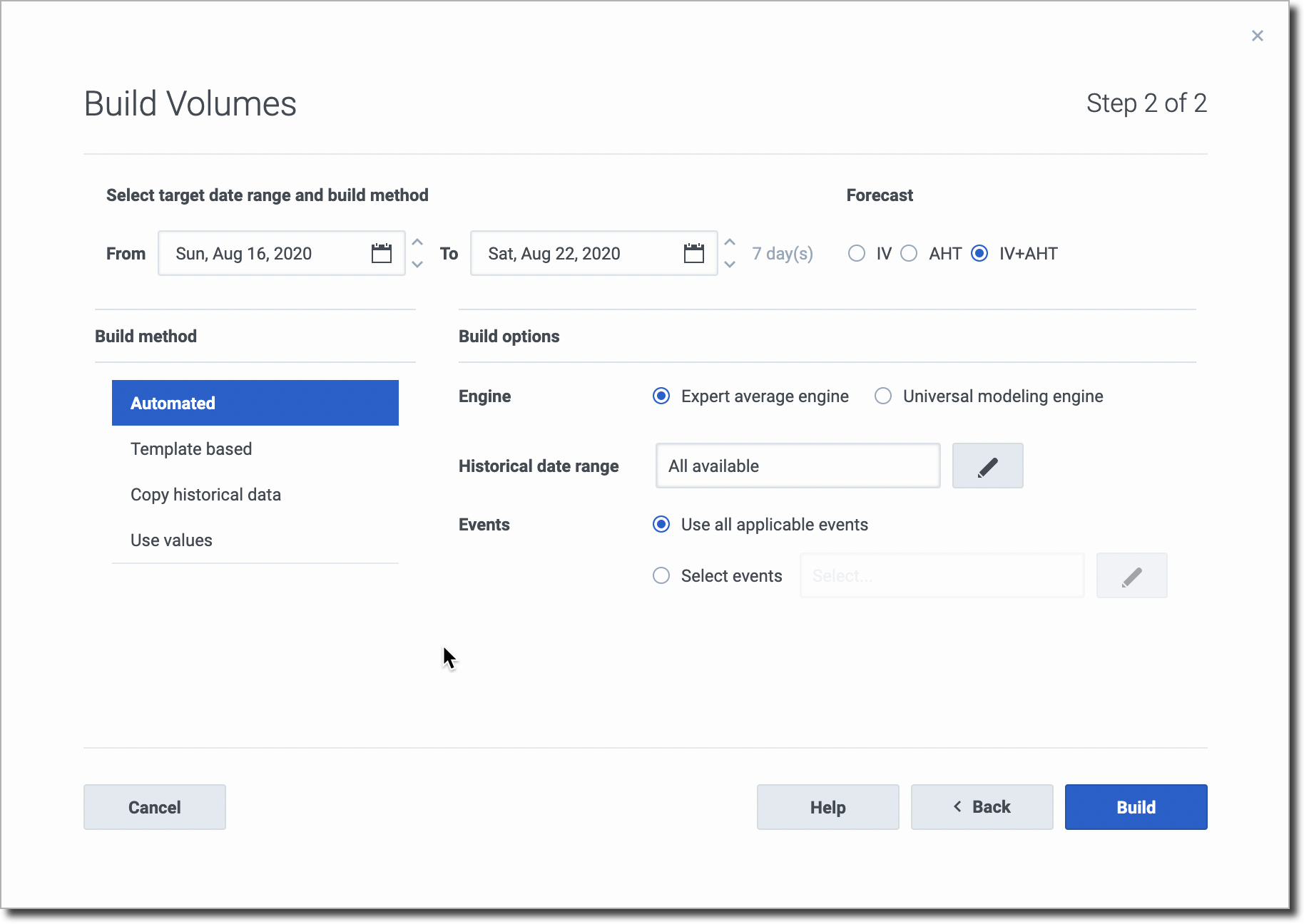This screenshot has width=1304, height=924.
Task: Choose Universal modeling engine
Action: point(883,396)
